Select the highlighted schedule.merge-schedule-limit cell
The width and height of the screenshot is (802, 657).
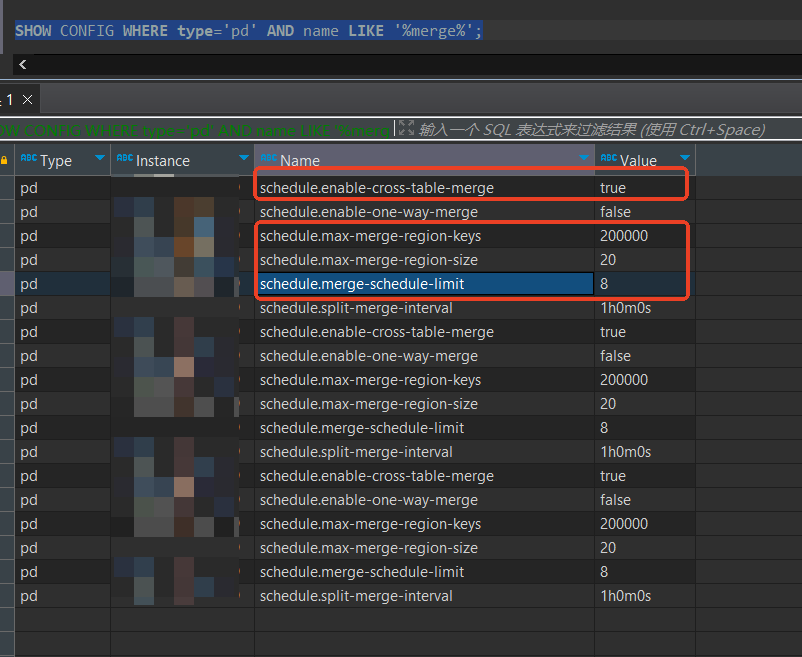point(424,284)
